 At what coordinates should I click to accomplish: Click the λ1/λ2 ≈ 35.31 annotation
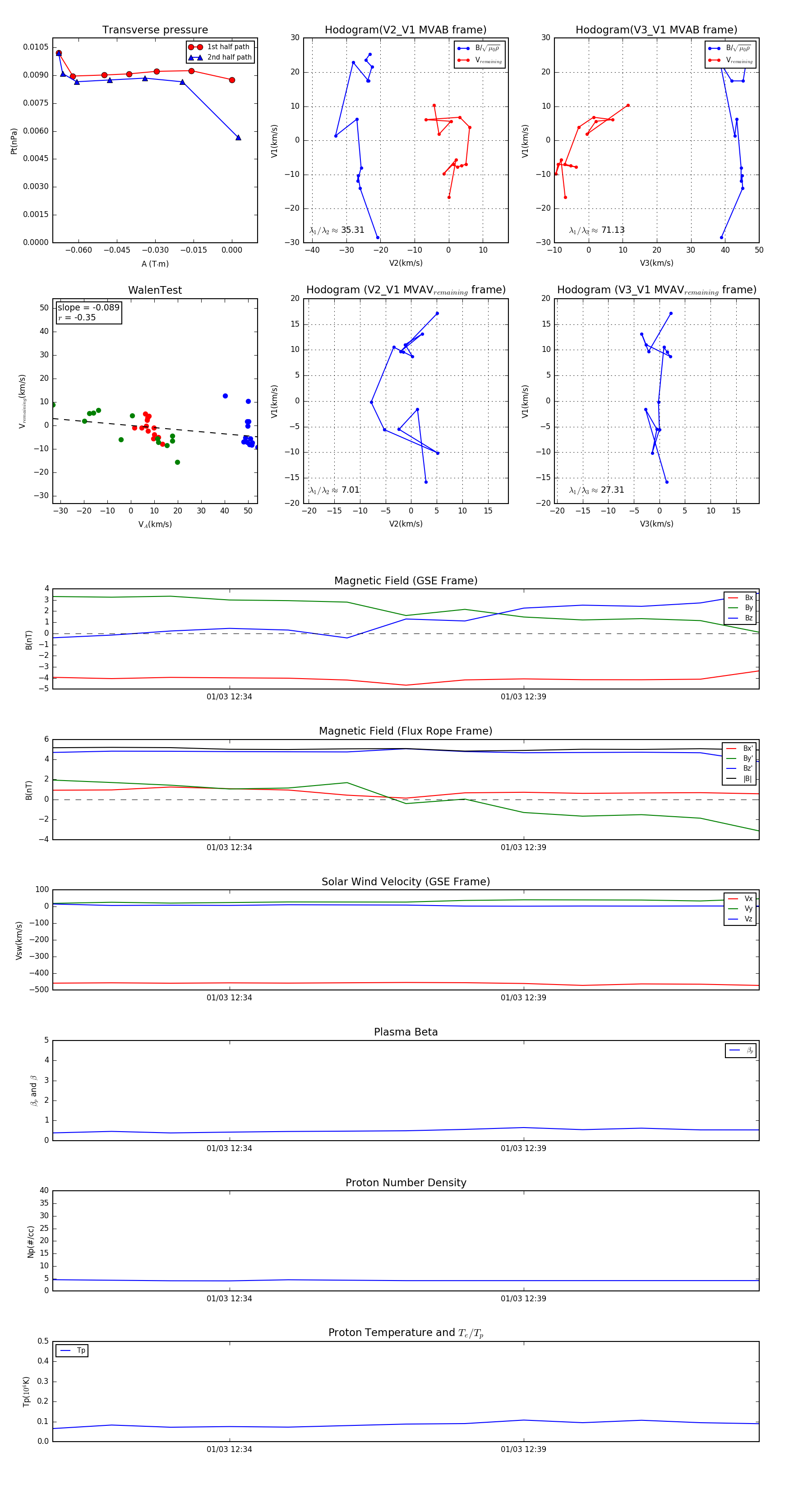(x=337, y=230)
